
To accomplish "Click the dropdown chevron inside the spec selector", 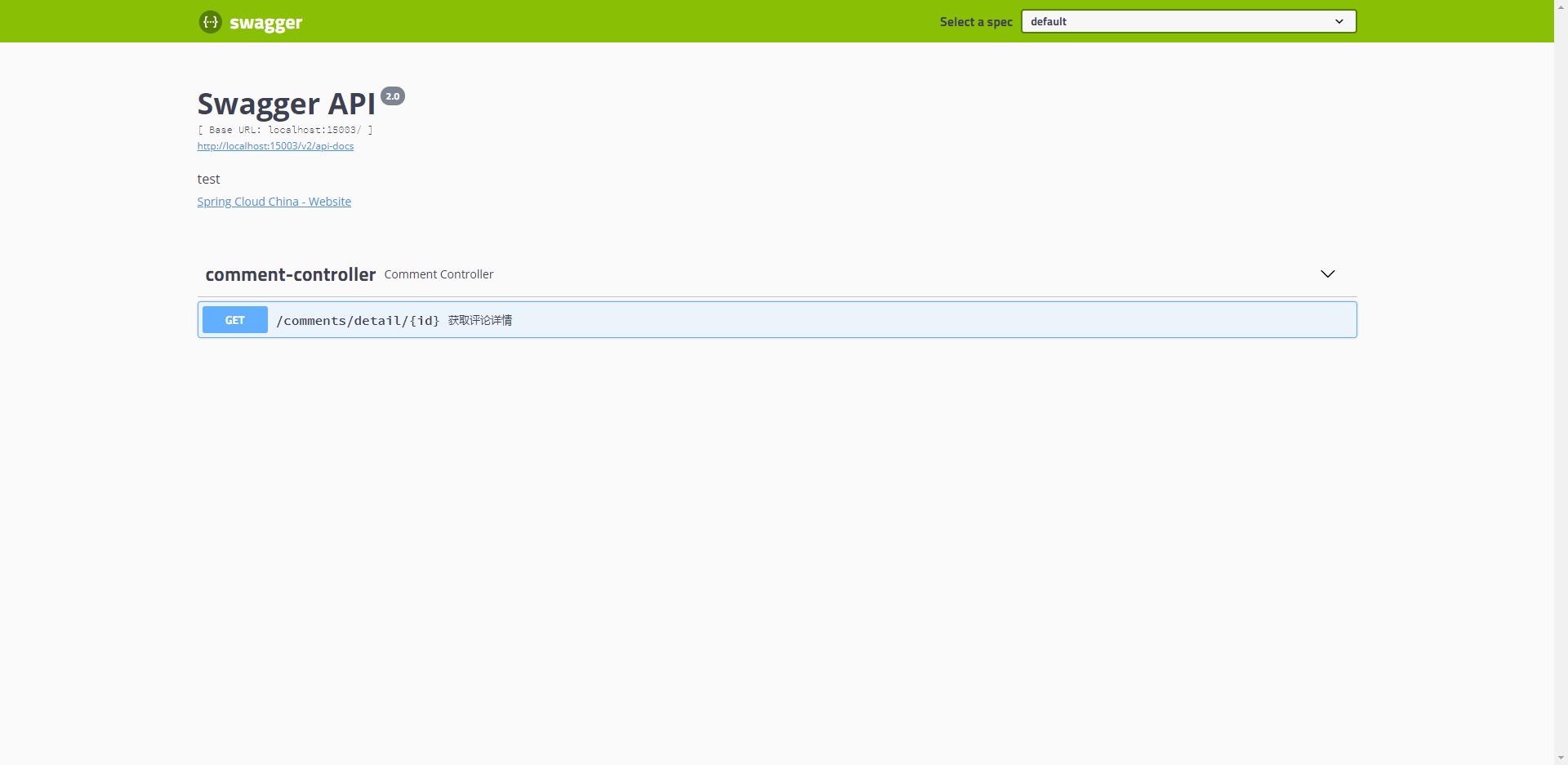I will point(1339,21).
